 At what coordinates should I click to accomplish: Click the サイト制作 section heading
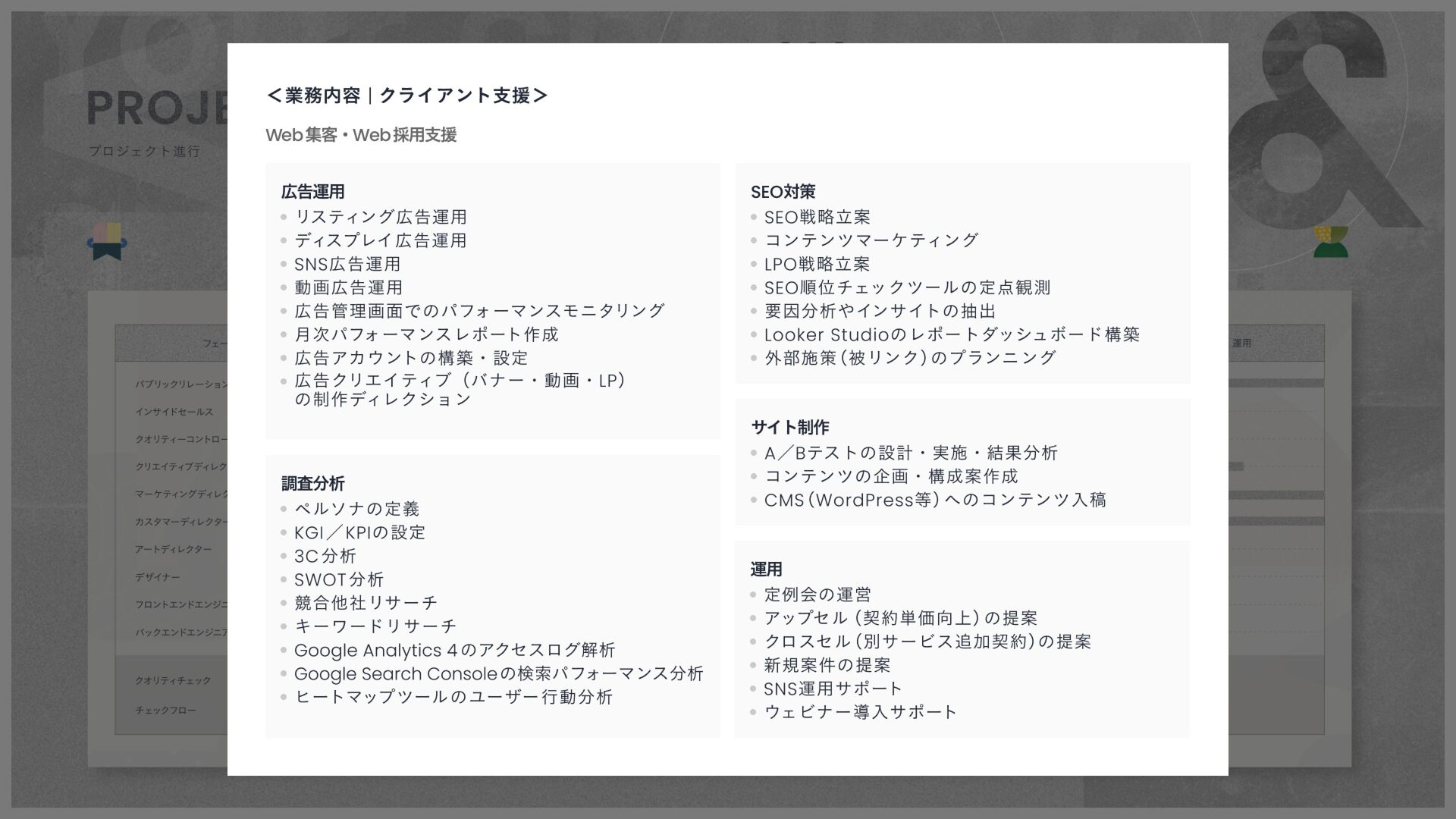point(789,428)
